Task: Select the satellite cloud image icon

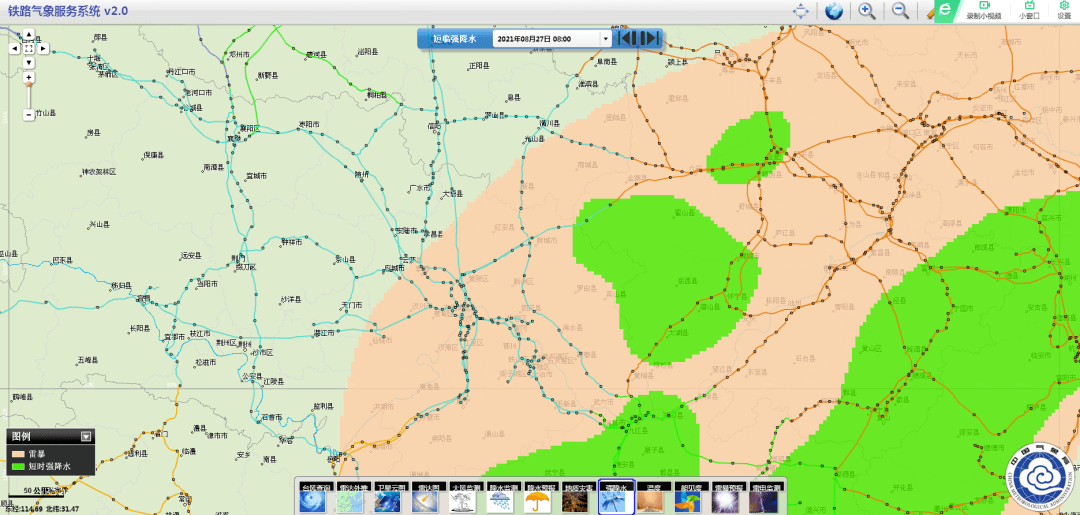Action: [389, 500]
